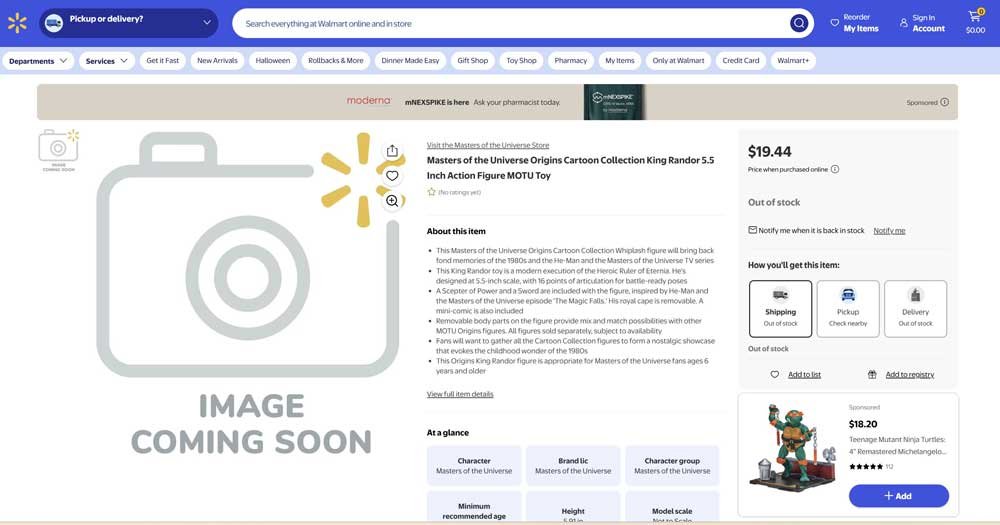Click the Walmart spark logo
The height and width of the screenshot is (525, 1000).
[x=17, y=24]
